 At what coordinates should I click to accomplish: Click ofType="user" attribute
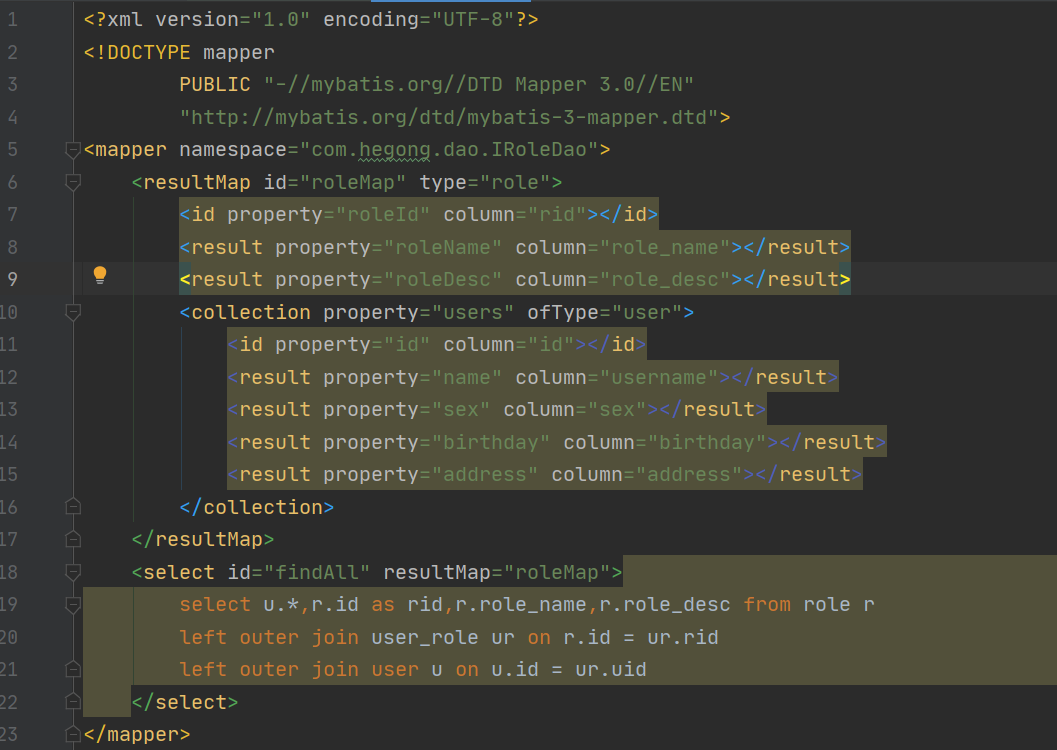[x=605, y=312]
